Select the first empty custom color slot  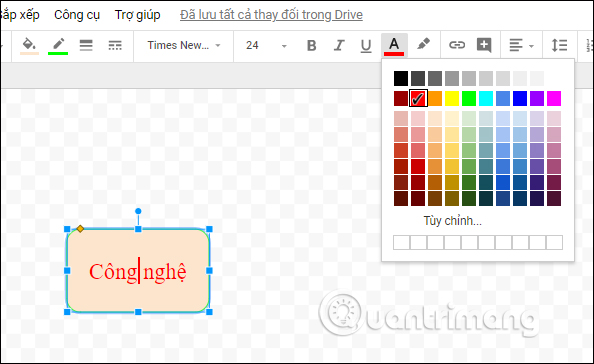(x=402, y=242)
